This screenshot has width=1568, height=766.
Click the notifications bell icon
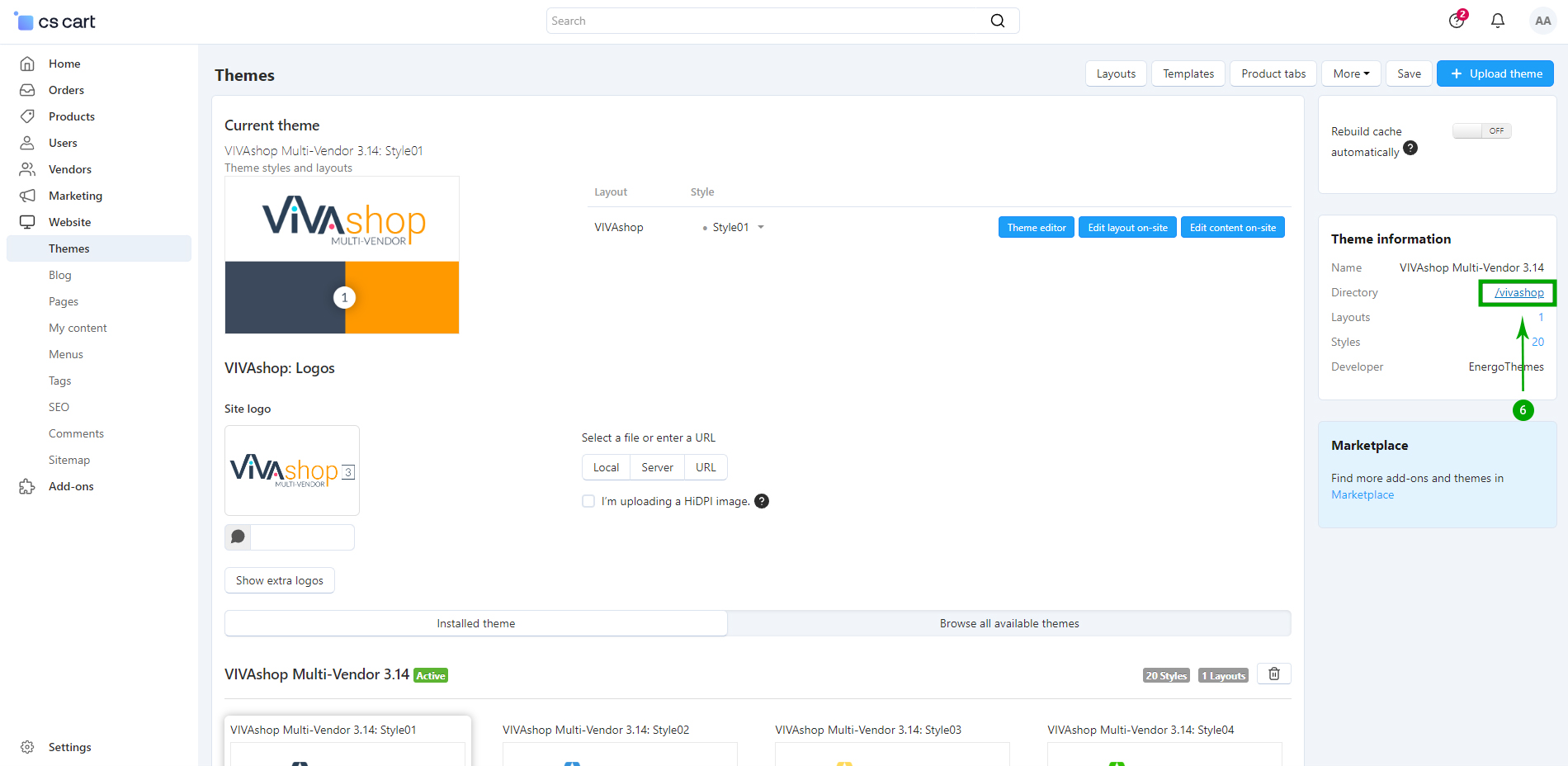click(1497, 21)
